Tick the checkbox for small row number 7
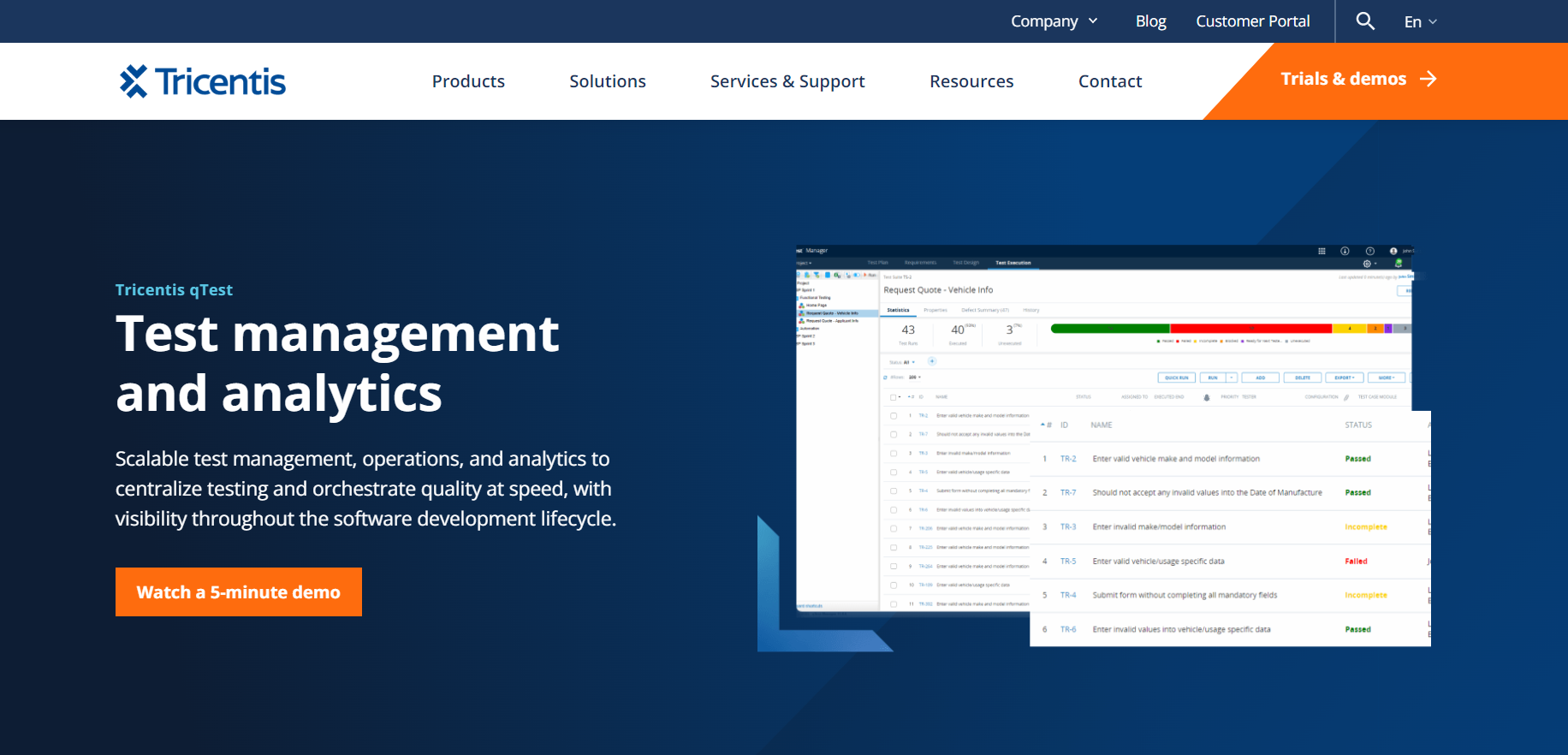The height and width of the screenshot is (755, 1568). pos(894,528)
